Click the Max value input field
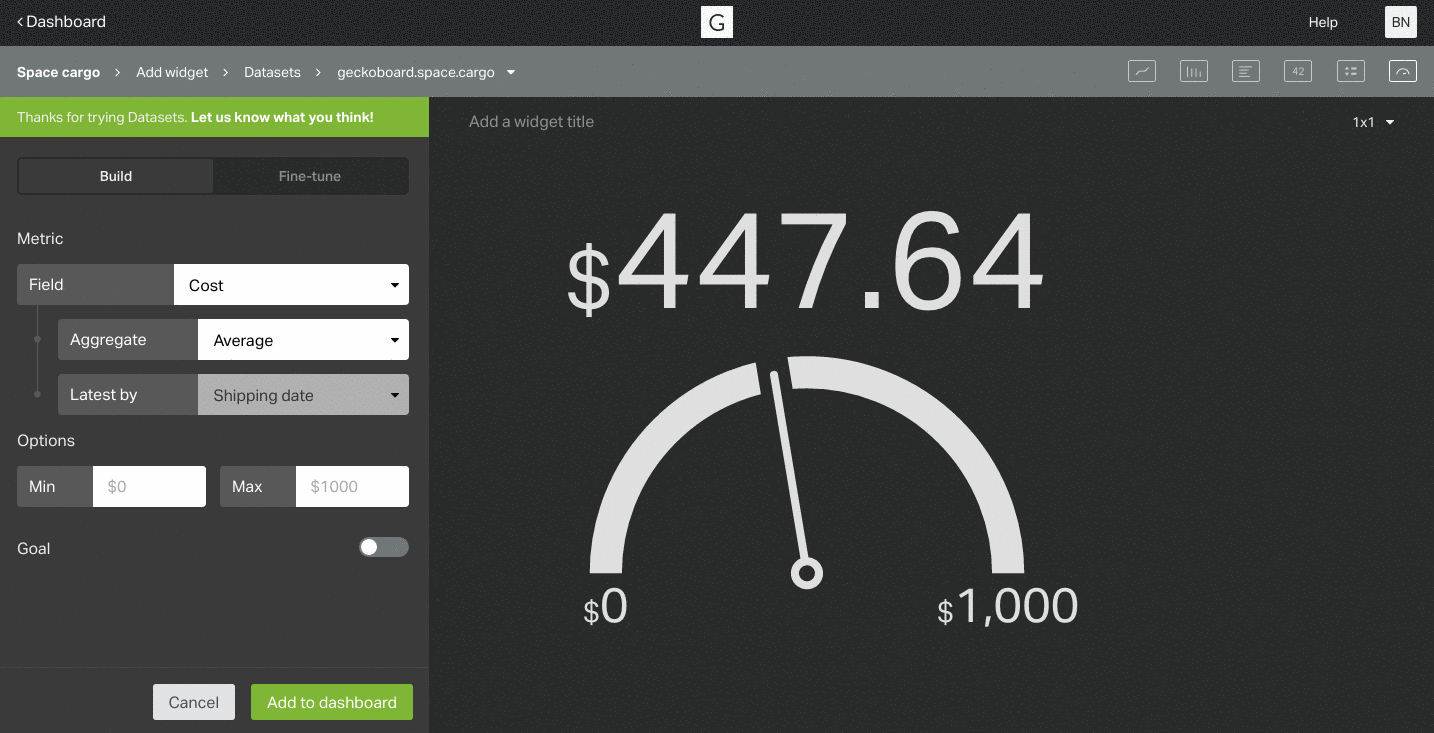This screenshot has height=733, width=1434. coord(352,486)
